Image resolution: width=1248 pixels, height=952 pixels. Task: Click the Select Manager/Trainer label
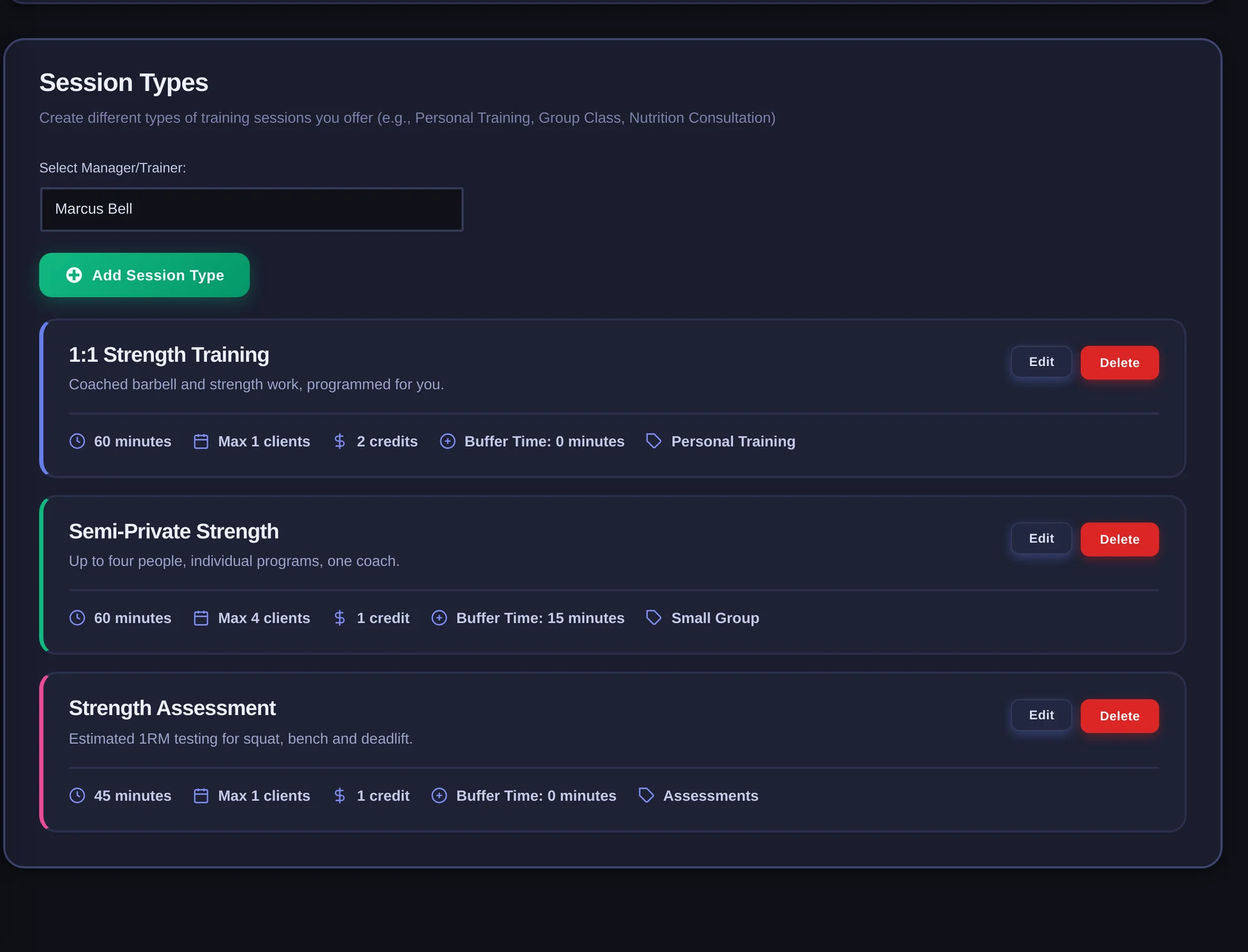112,168
